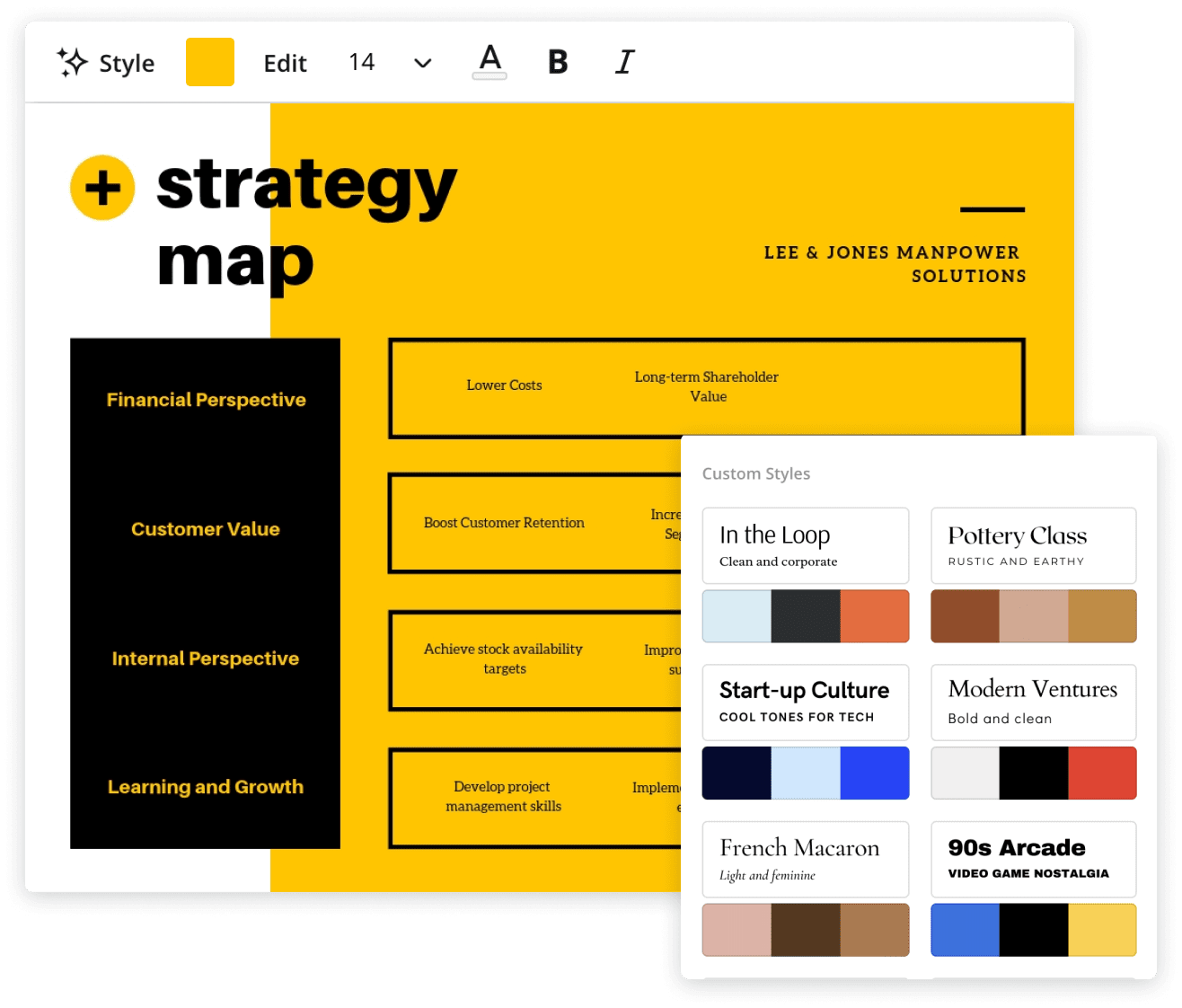Select the Start-up Culture style preset
This screenshot has height=1008, width=1182.
(x=805, y=702)
